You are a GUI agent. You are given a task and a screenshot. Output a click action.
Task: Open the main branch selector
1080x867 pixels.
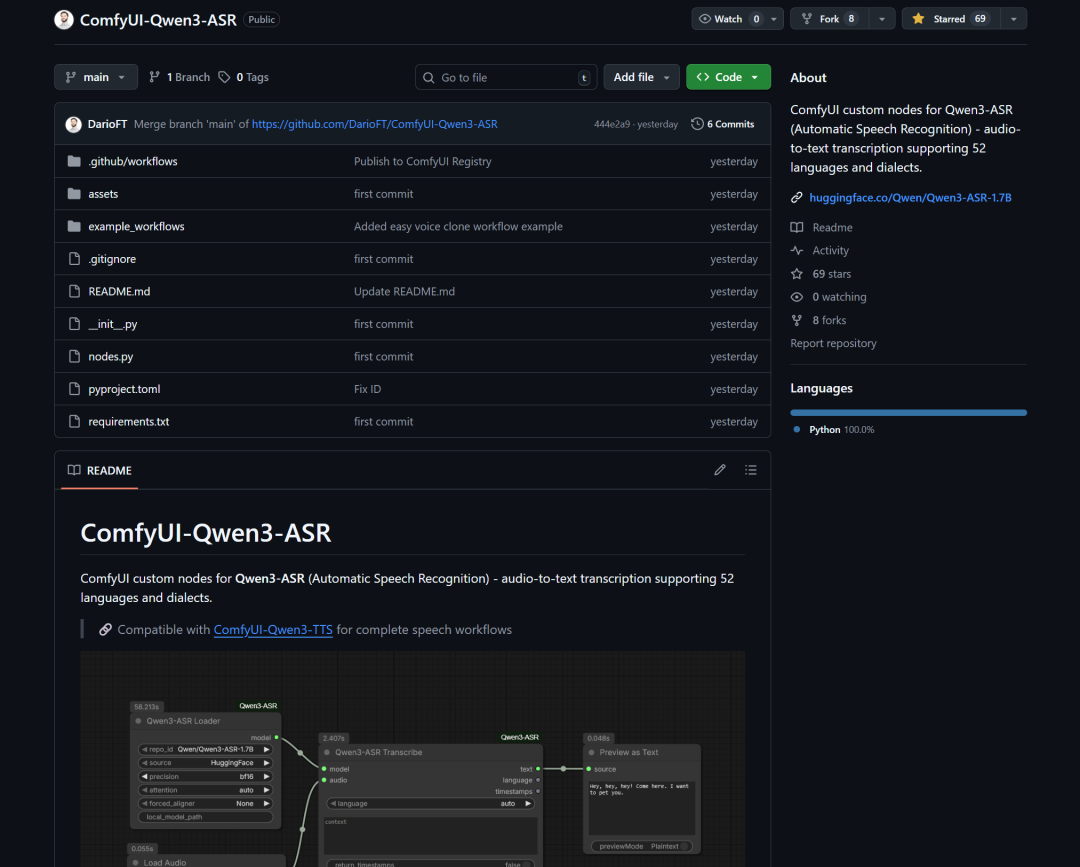point(96,77)
